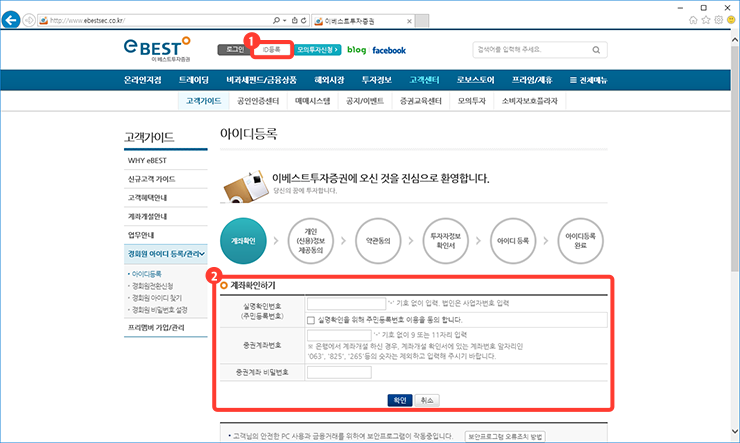Image resolution: width=740 pixels, height=443 pixels.
Task: Select 아이디등록 in the sidebar submenu
Action: [x=146, y=274]
